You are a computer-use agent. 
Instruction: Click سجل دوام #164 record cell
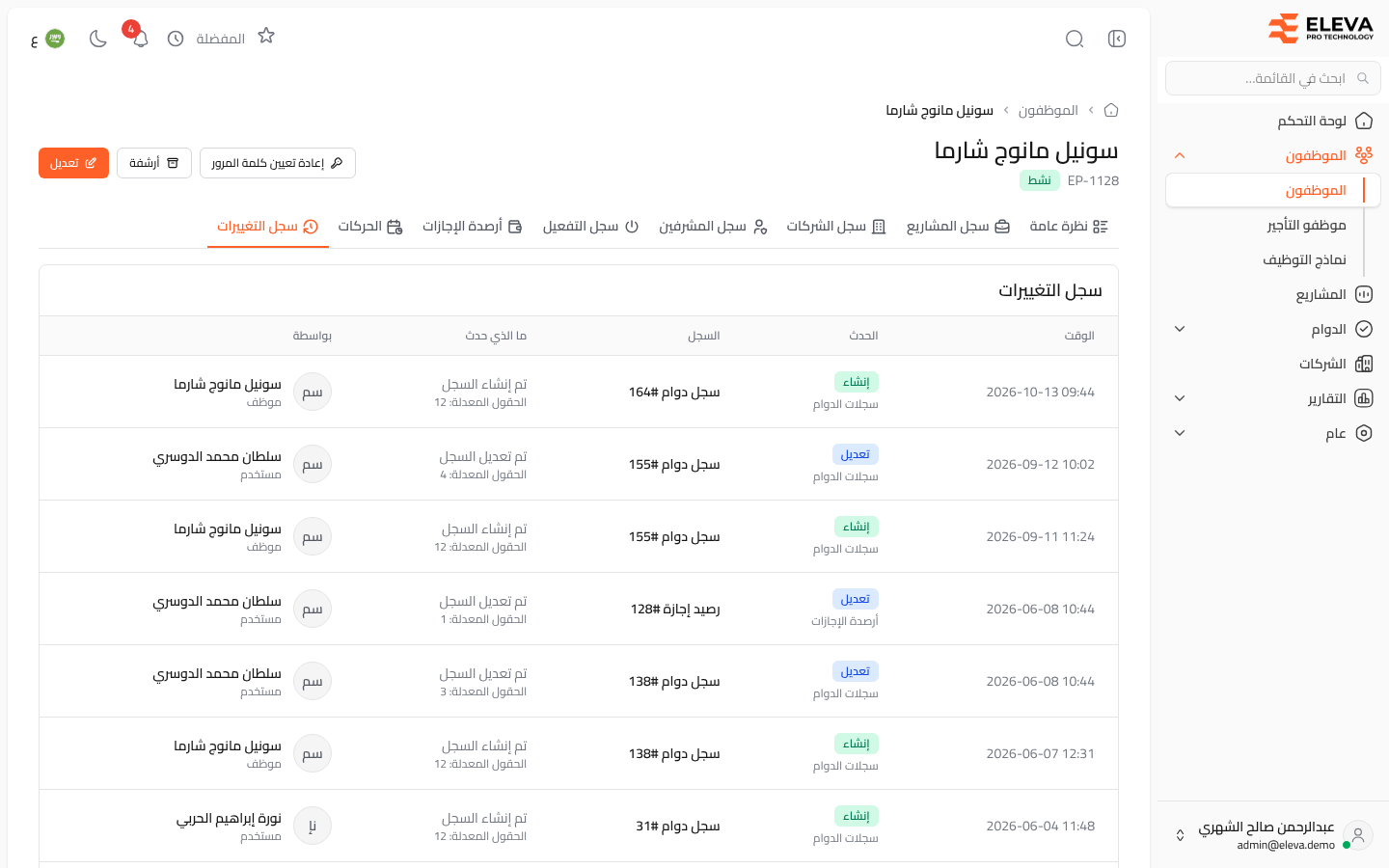coord(674,393)
